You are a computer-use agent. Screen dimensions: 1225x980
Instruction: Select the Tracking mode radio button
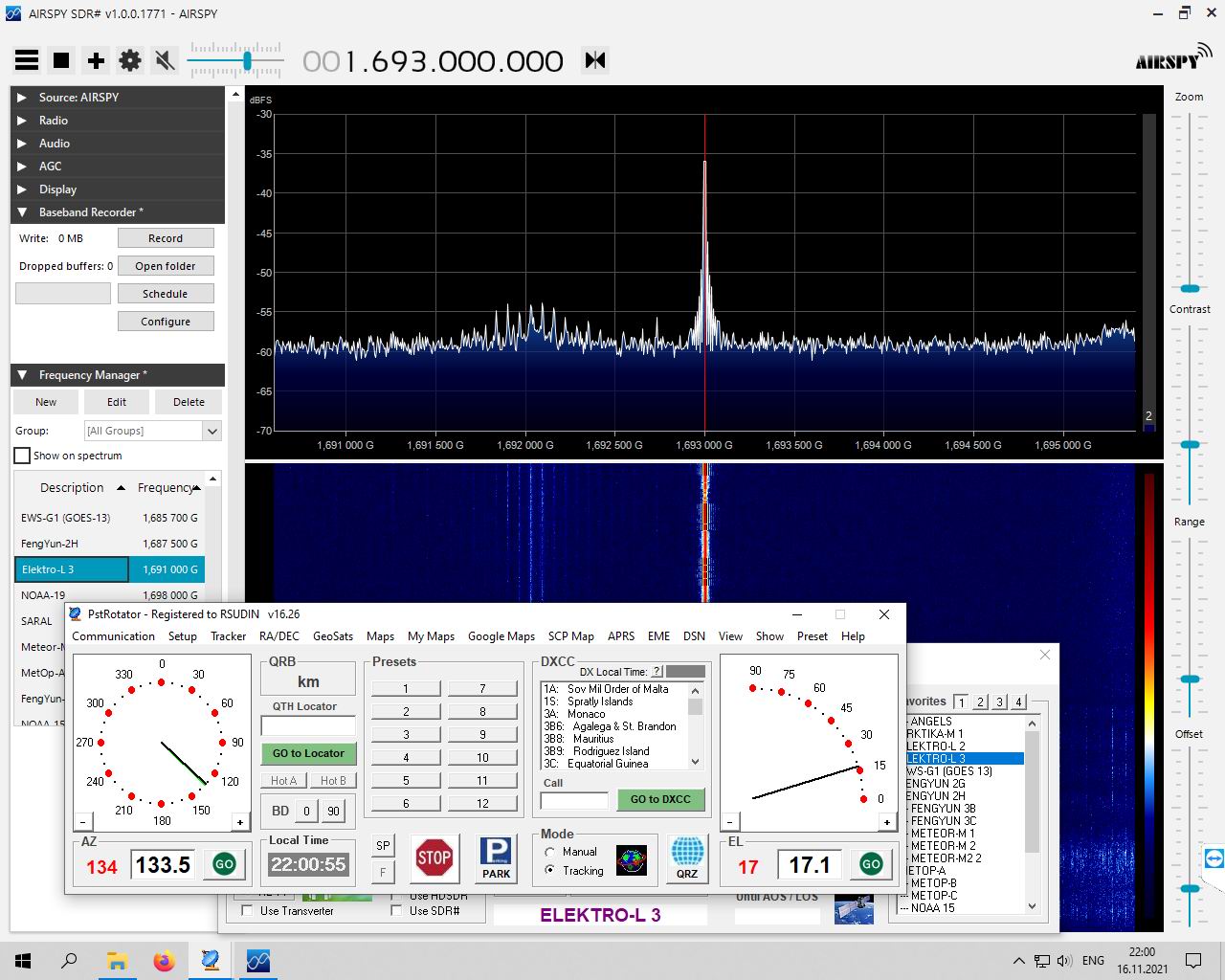pyautogui.click(x=550, y=871)
